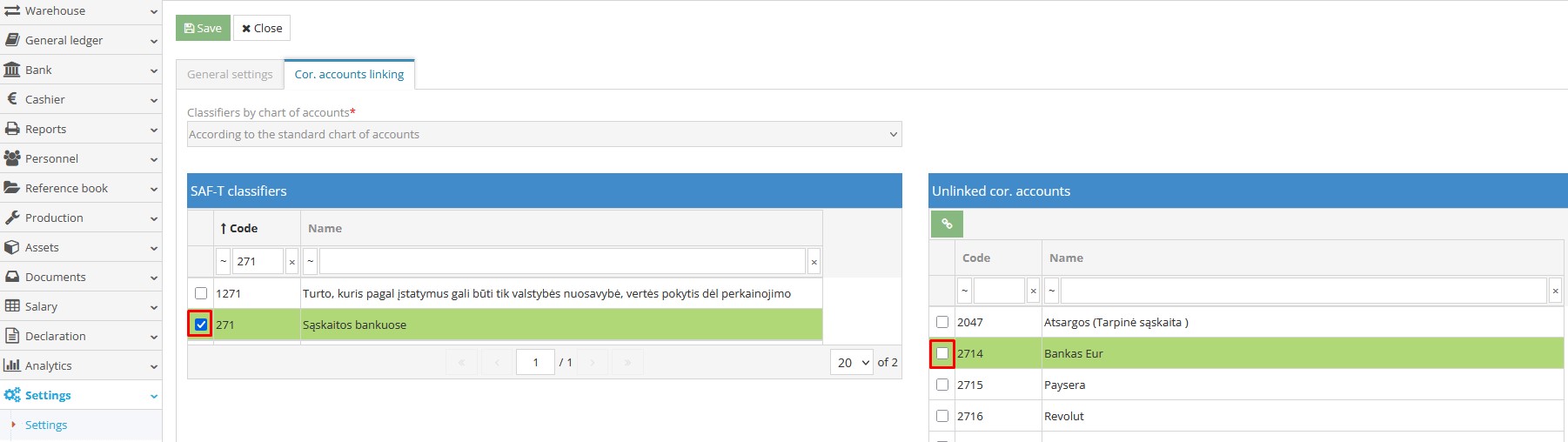1568x442 pixels.
Task: Open the Warehouse menu in sidebar
Action: (80, 11)
